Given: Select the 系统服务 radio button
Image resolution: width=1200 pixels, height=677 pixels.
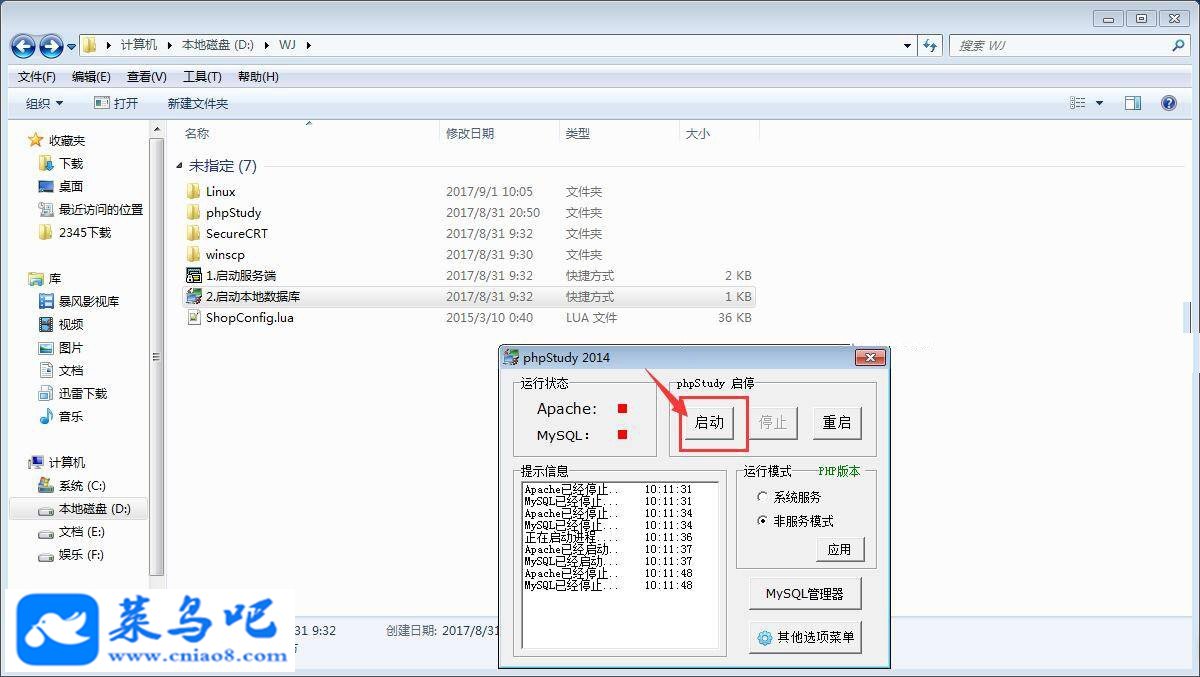Looking at the screenshot, I should (x=763, y=497).
